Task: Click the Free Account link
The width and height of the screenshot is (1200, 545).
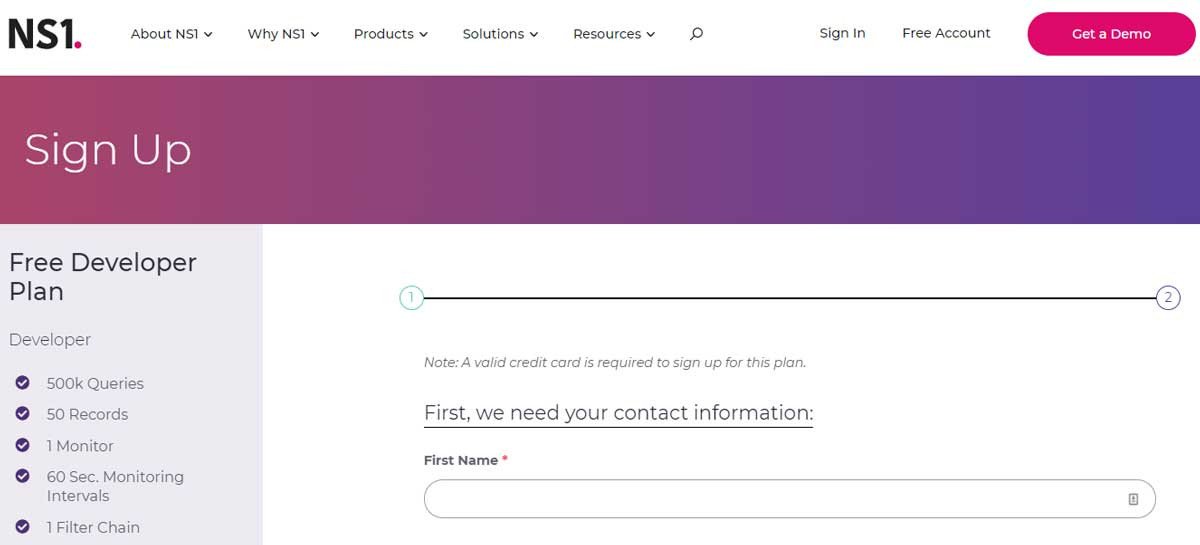Action: click(x=946, y=33)
